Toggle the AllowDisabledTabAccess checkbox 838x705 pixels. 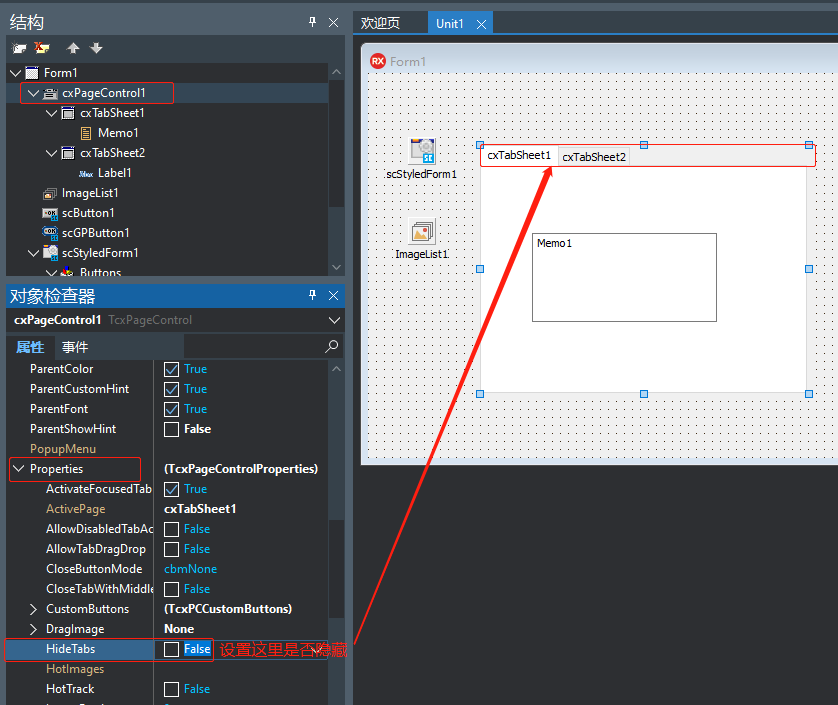tap(172, 529)
